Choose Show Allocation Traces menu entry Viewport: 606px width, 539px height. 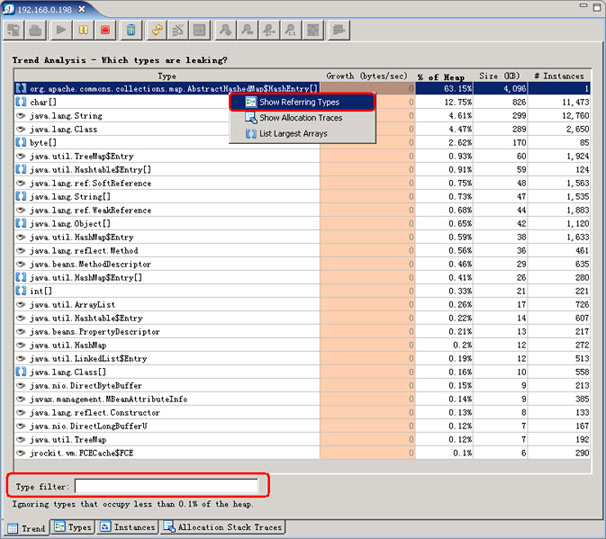pyautogui.click(x=302, y=118)
